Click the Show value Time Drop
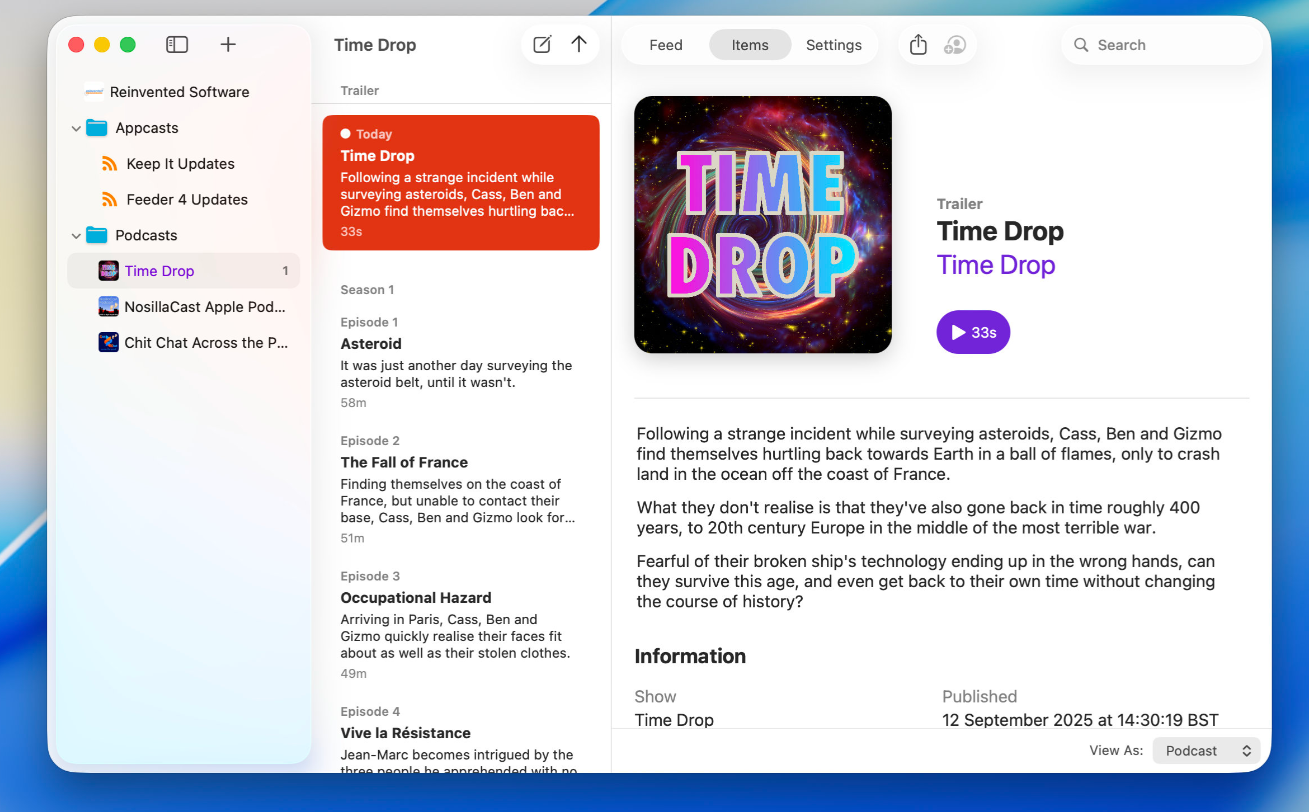 [x=674, y=720]
